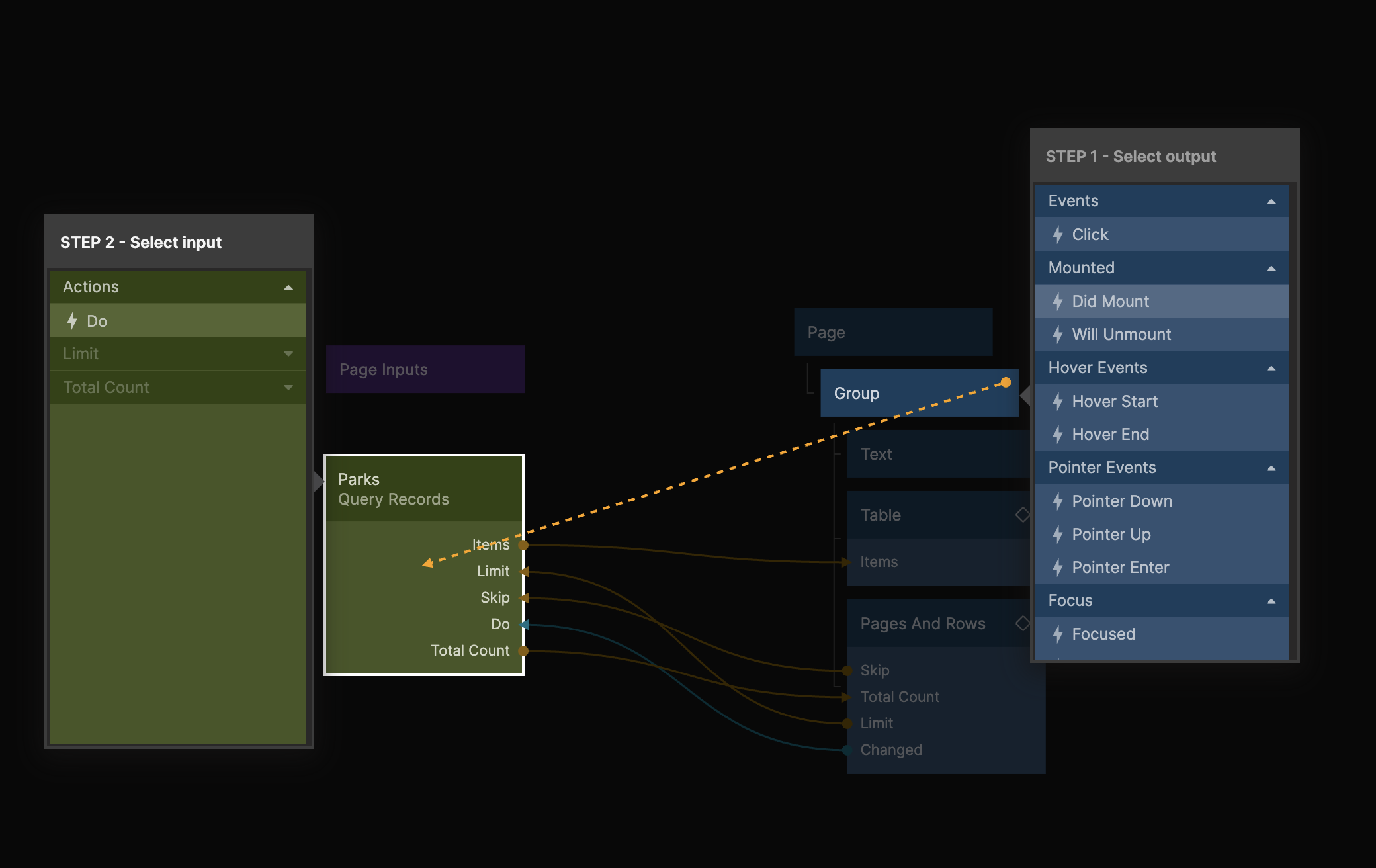The height and width of the screenshot is (868, 1376).
Task: Click the diamond icon on Table node
Action: point(1022,514)
